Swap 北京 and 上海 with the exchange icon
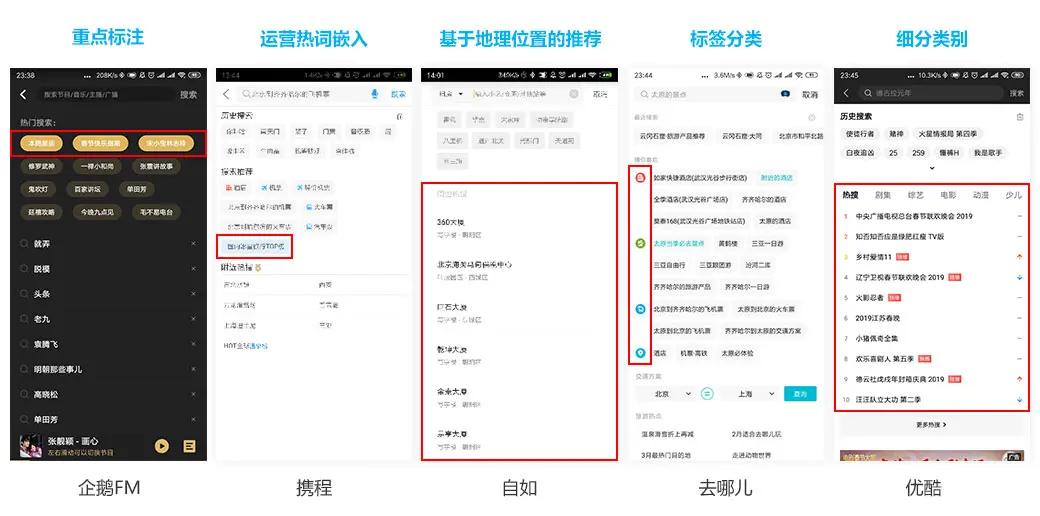 708,393
